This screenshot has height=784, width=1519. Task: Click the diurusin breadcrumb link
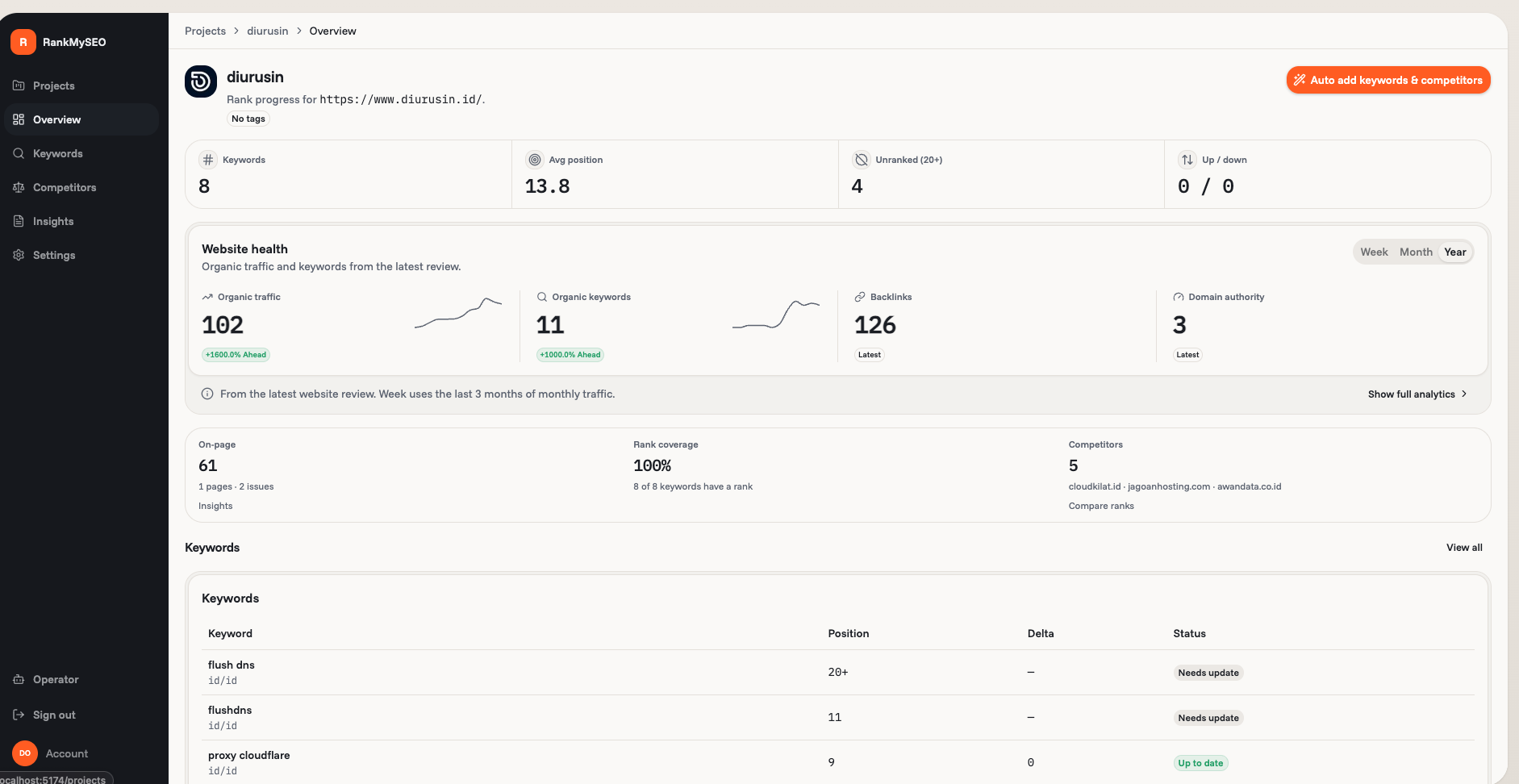(x=267, y=31)
